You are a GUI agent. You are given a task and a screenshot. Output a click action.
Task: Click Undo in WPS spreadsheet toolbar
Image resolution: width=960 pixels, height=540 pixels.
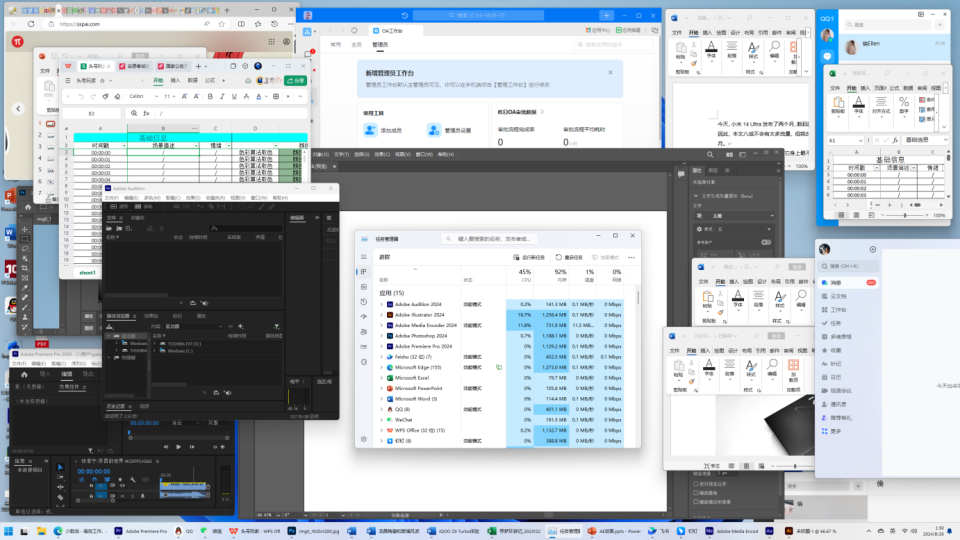pos(81,96)
